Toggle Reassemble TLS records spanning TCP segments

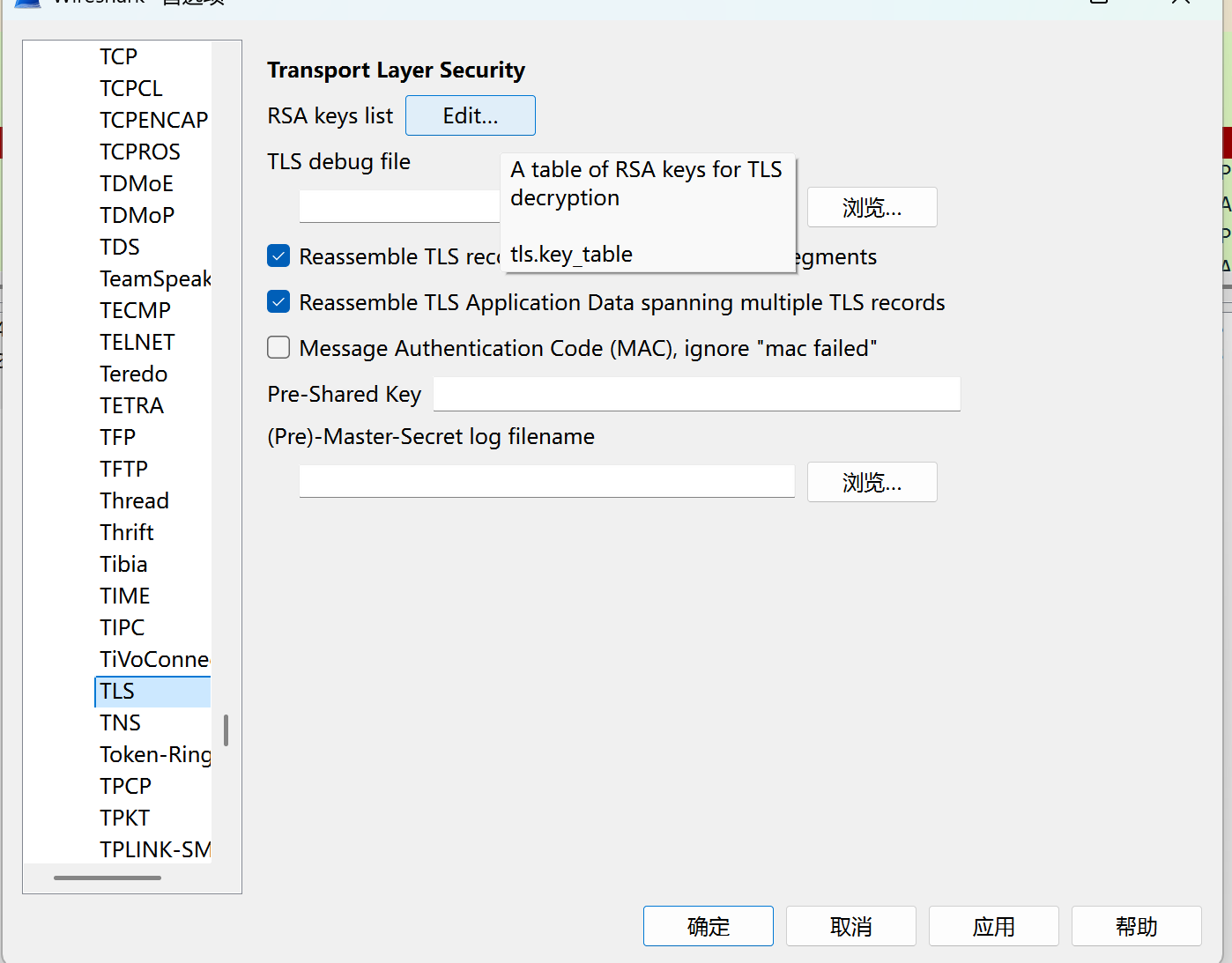[278, 256]
